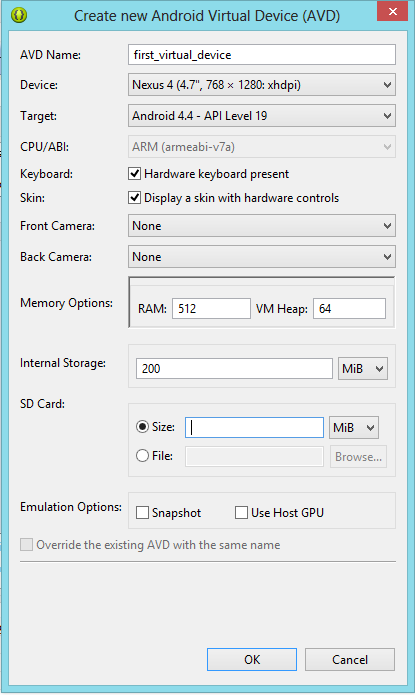Viewport: 415px width, 695px height.
Task: Click the RAM input field showing 512
Action: click(211, 308)
